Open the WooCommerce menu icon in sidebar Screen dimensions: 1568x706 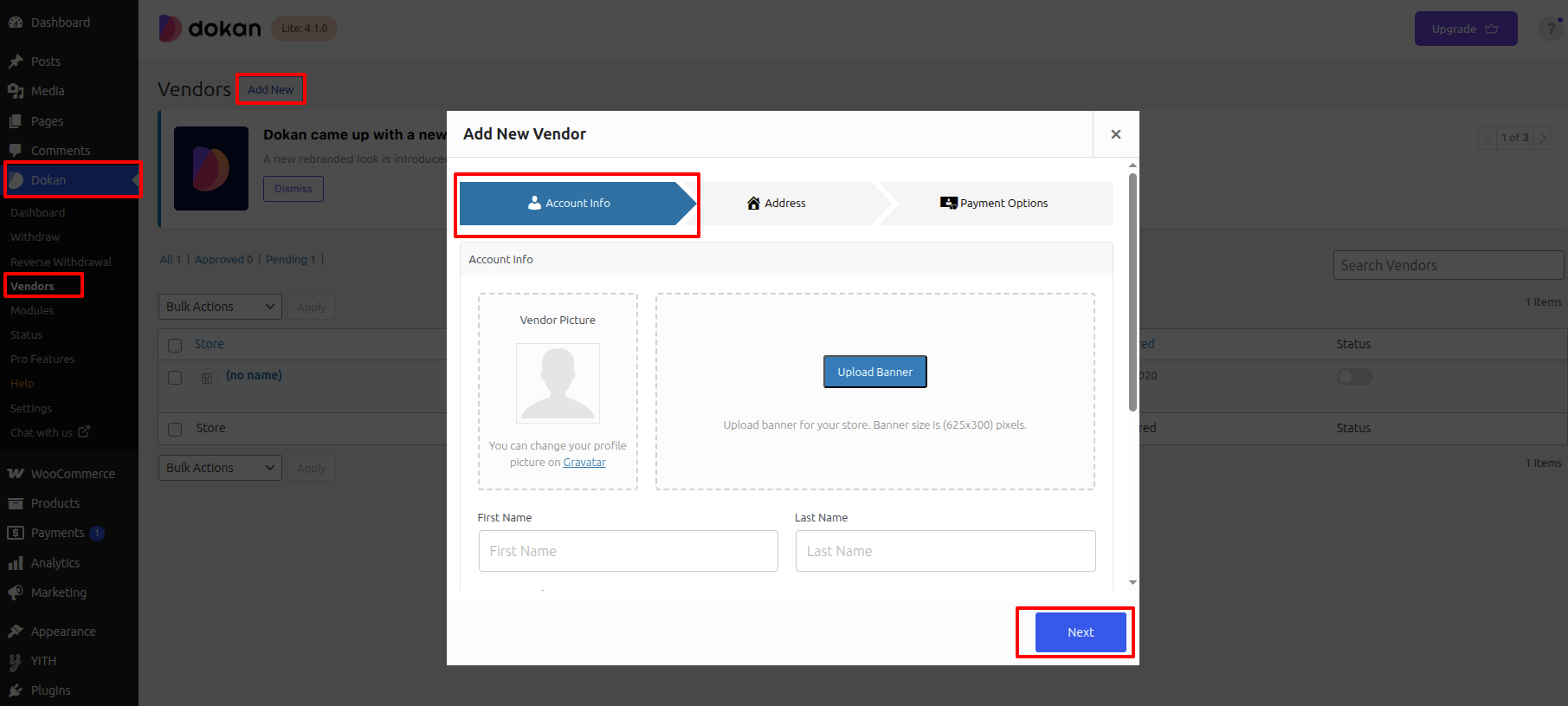point(16,474)
